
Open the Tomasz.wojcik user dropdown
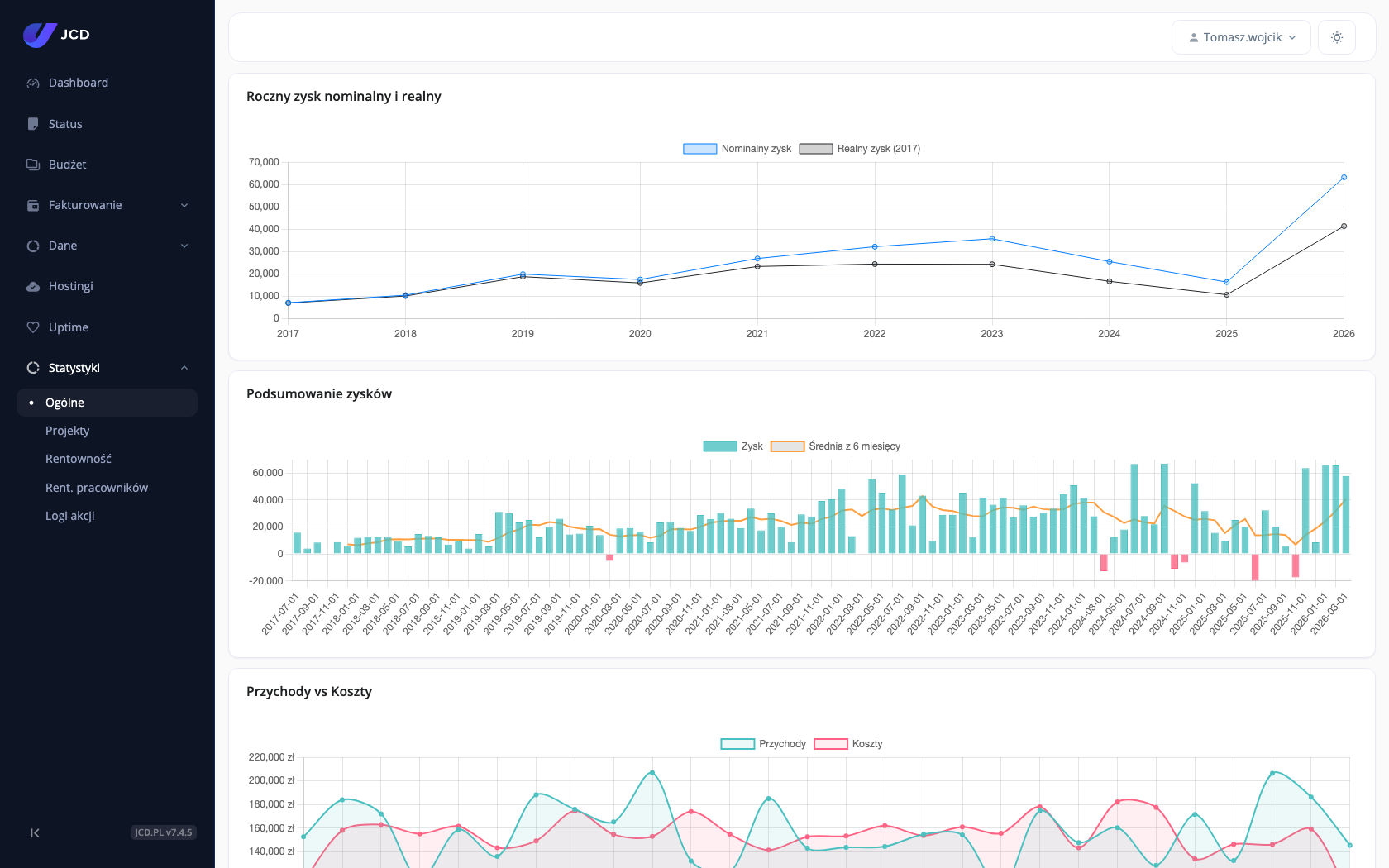click(x=1241, y=37)
